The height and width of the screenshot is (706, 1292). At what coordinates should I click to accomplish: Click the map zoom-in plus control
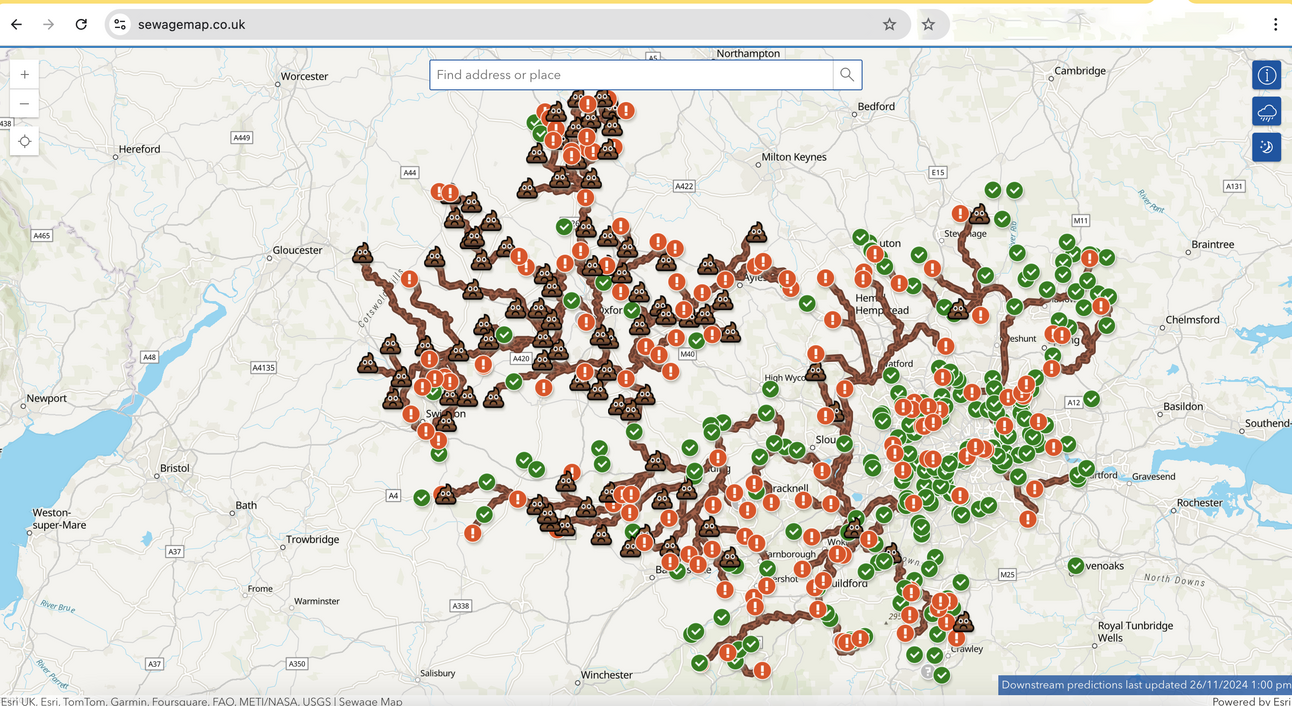tap(24, 73)
